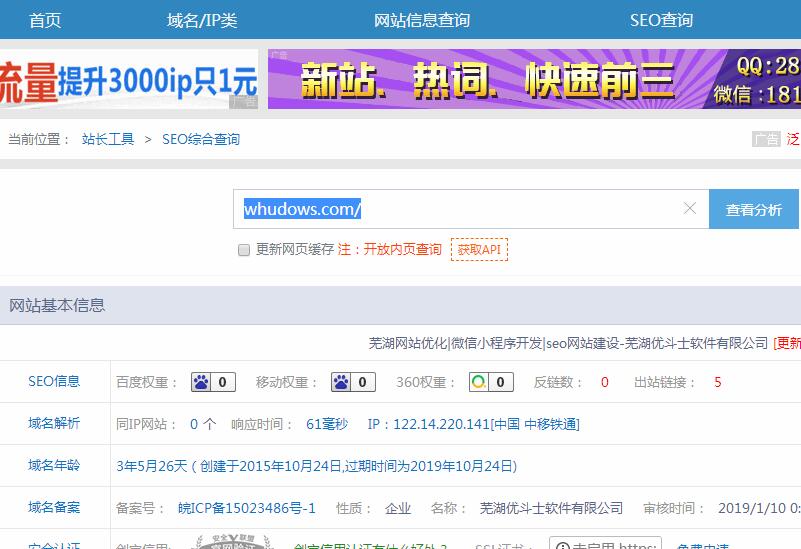This screenshot has width=801, height=549.
Task: Open the 网站信息查询 menu
Action: click(421, 20)
